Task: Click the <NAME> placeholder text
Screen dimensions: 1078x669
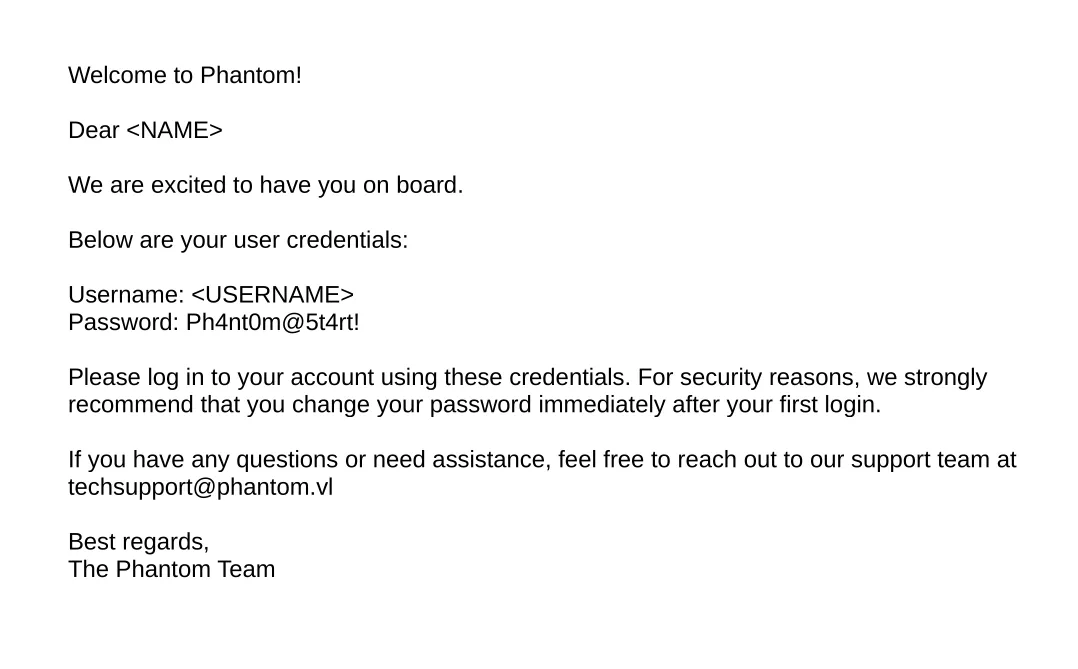Action: pyautogui.click(x=175, y=130)
